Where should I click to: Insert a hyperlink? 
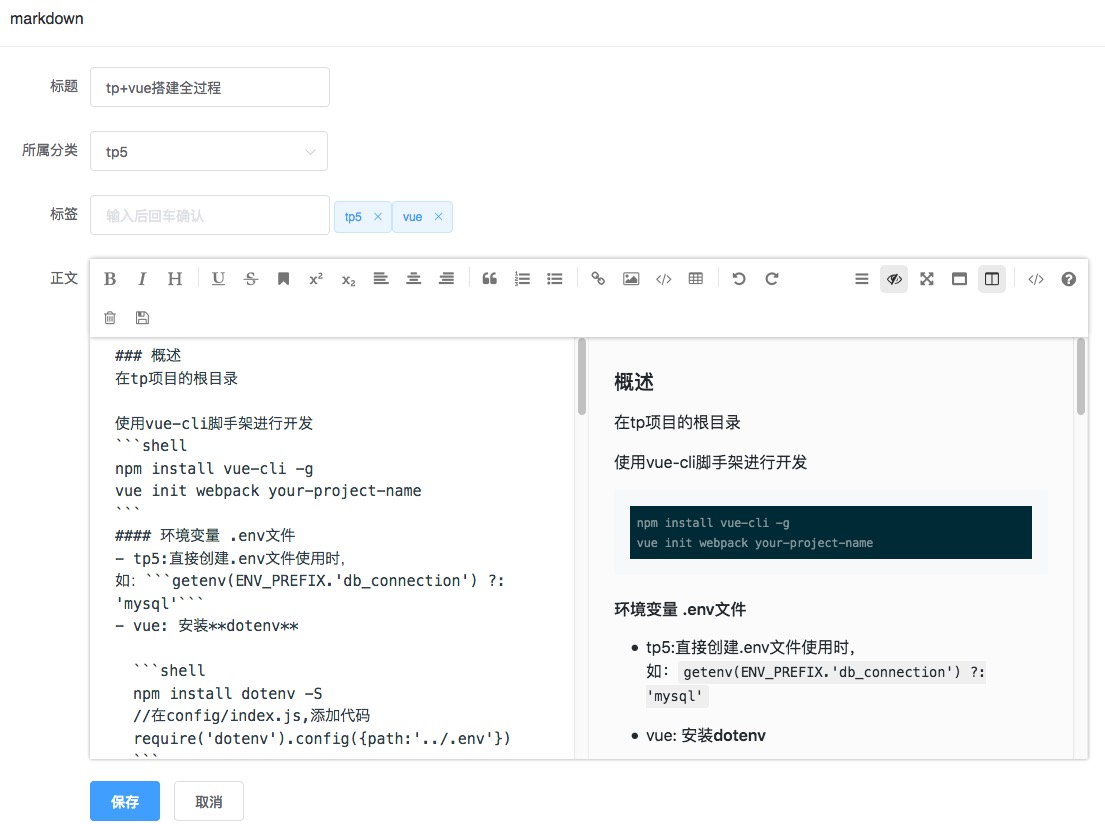(598, 279)
